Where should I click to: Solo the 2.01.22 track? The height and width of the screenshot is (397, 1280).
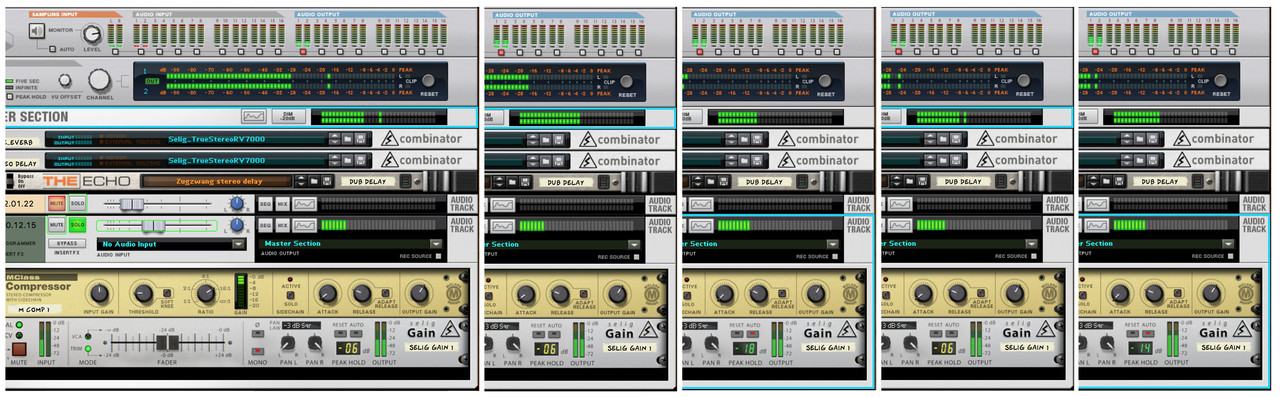(77, 204)
